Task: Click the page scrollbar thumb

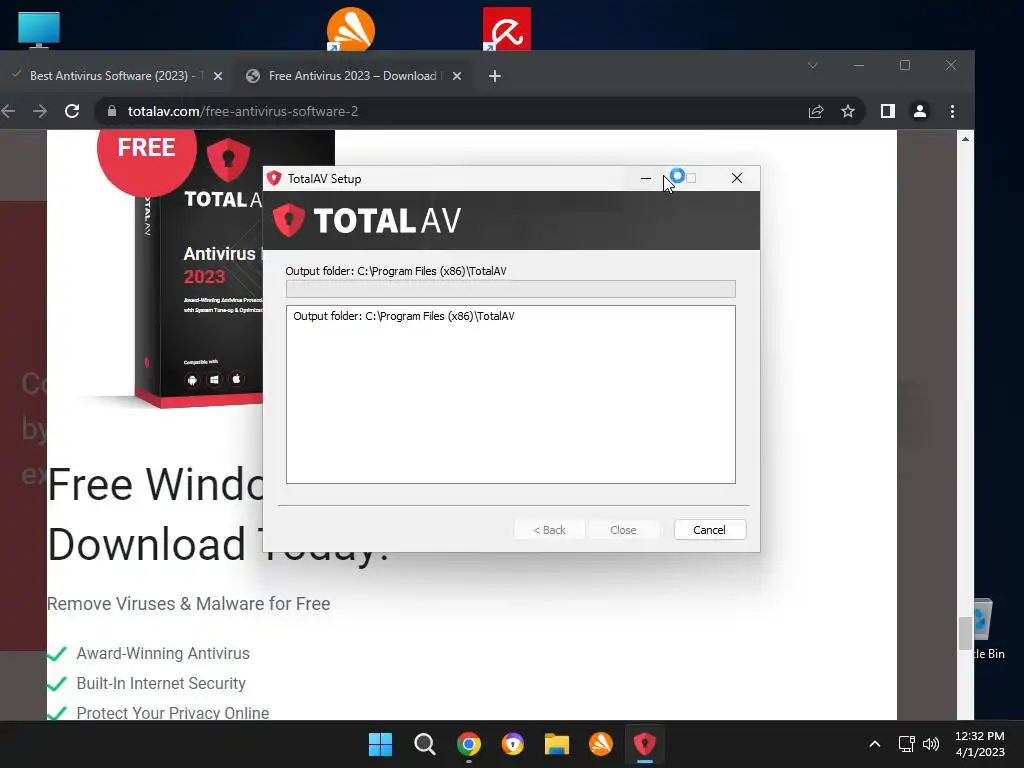Action: click(965, 633)
